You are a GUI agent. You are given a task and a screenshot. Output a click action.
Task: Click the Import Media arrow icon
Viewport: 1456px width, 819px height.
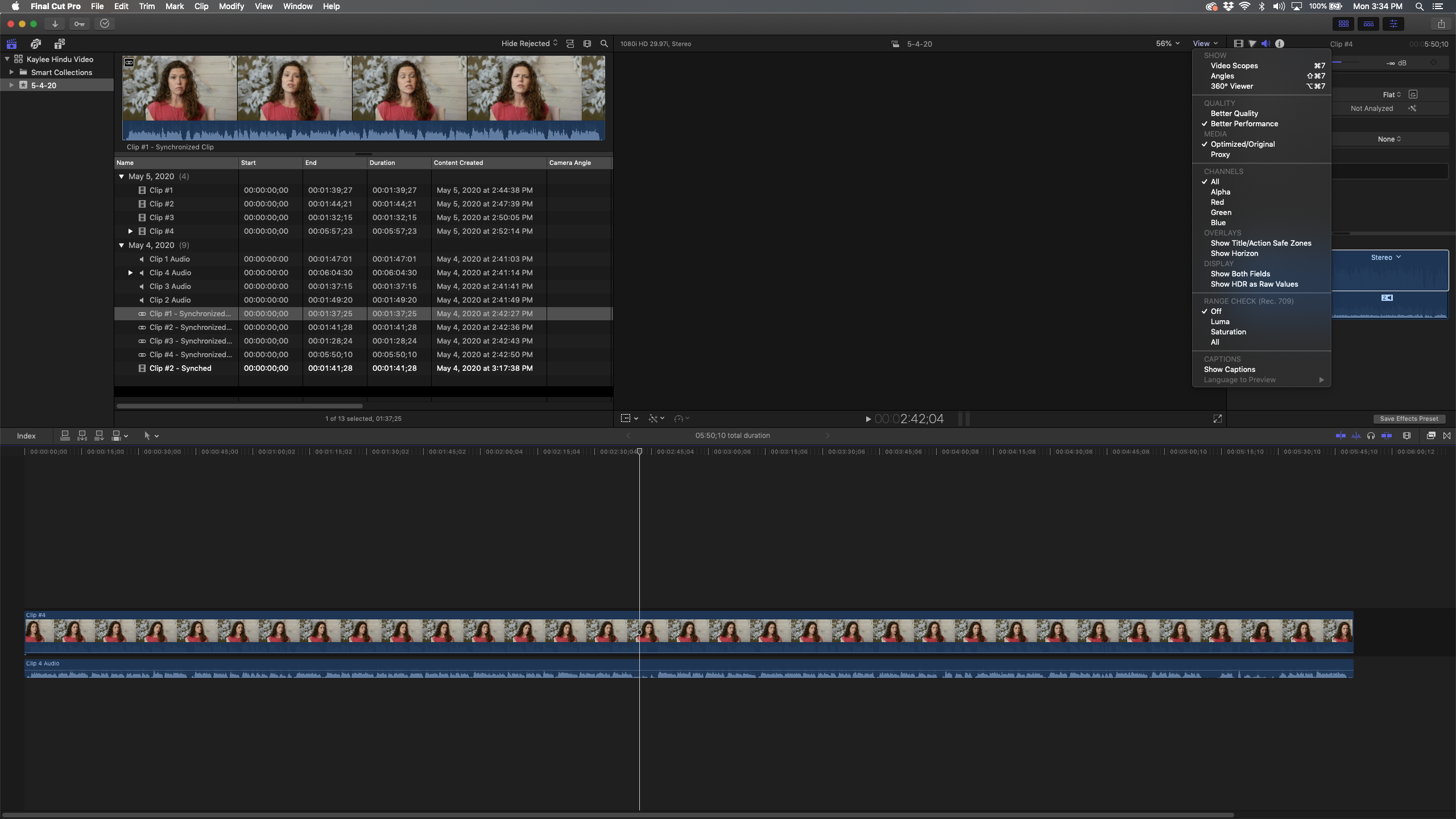55,24
